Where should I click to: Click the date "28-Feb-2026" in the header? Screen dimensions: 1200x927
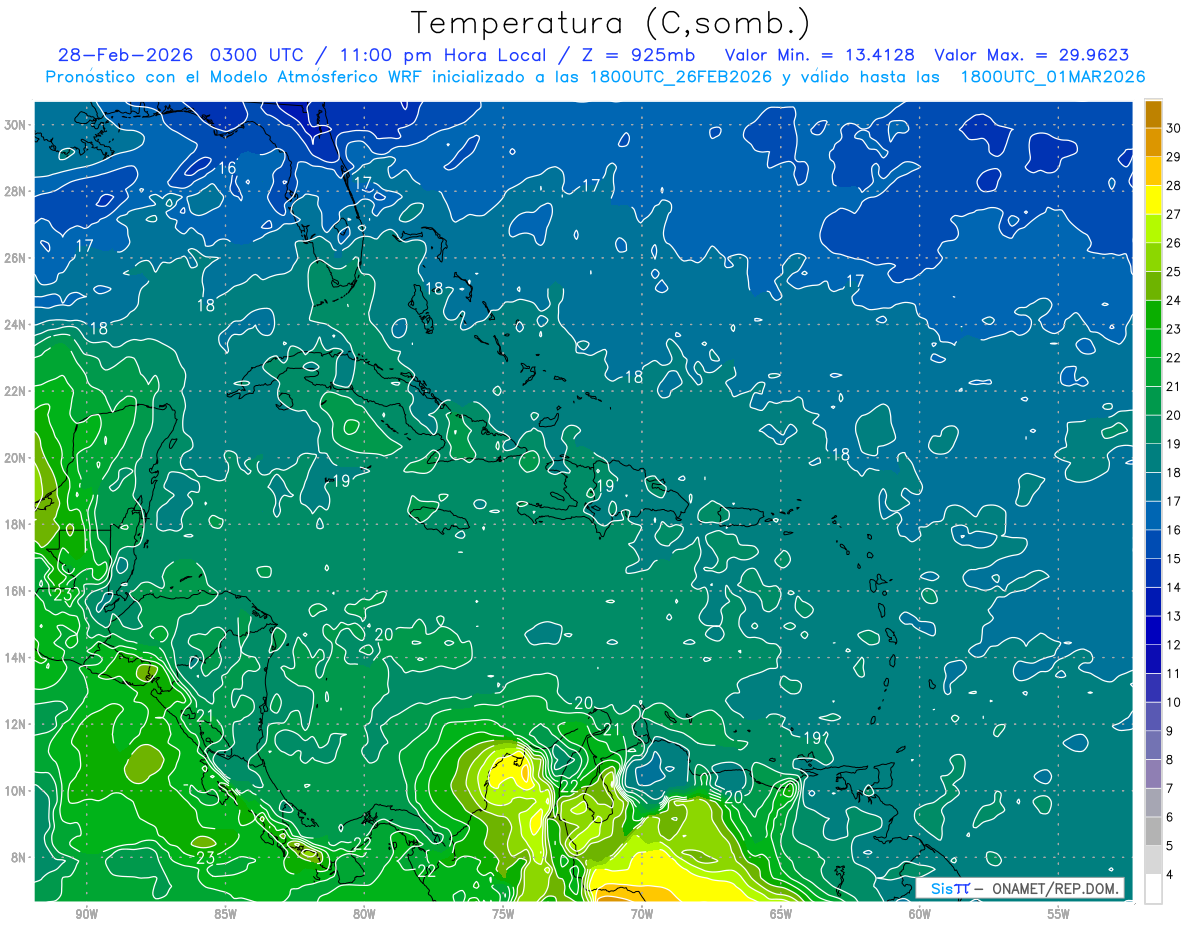(127, 56)
